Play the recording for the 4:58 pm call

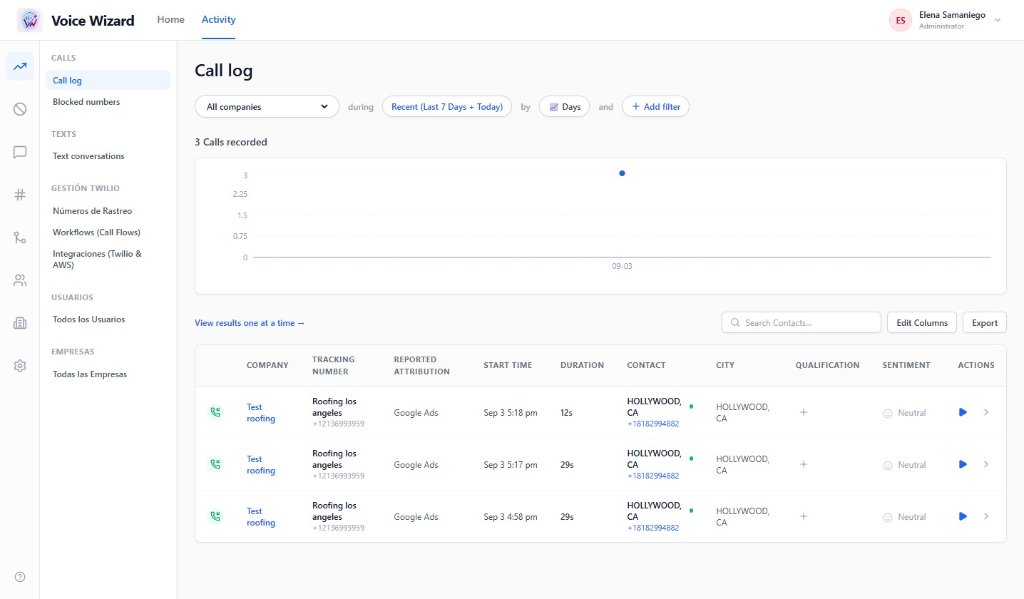point(963,516)
